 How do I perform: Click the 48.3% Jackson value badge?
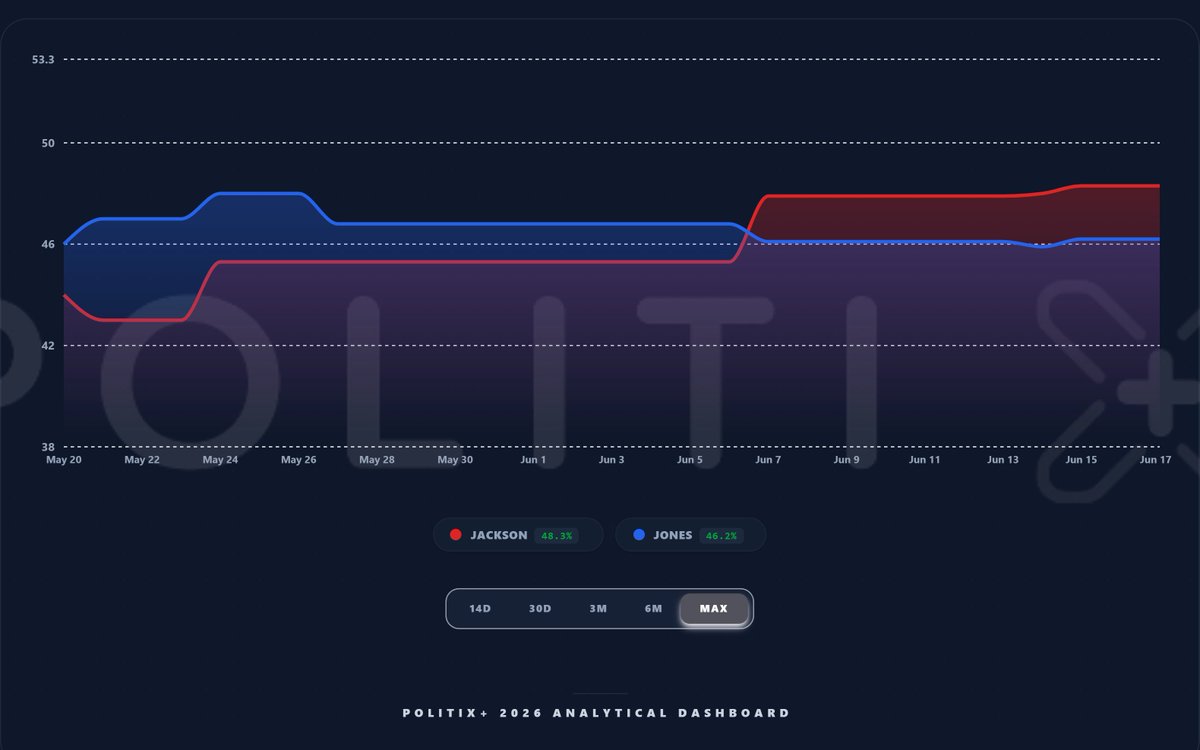557,536
